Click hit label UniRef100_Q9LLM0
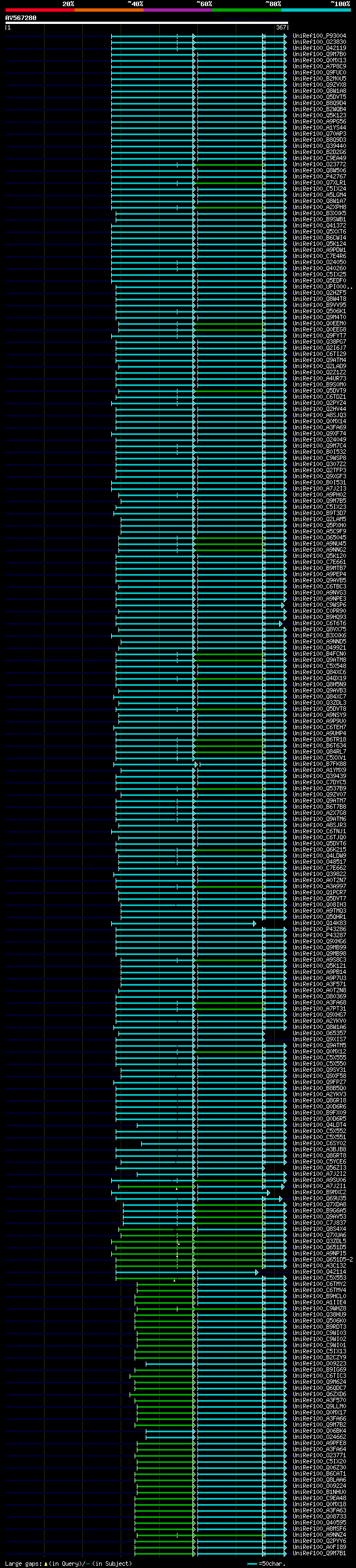Screen dimensions: 356x1568 tap(319, 1407)
